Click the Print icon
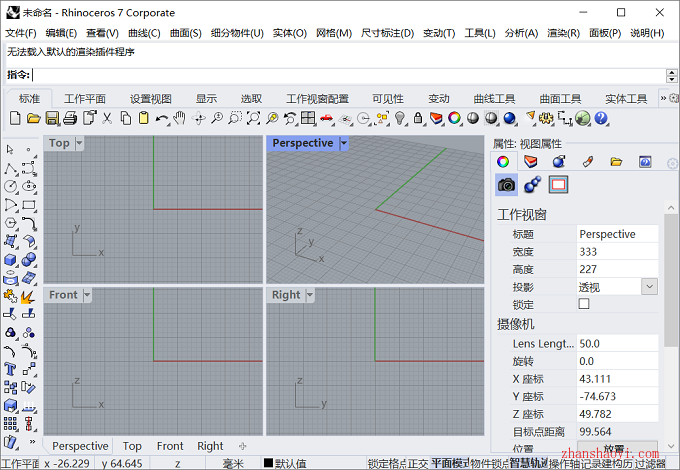The height and width of the screenshot is (470, 680). [x=70, y=118]
